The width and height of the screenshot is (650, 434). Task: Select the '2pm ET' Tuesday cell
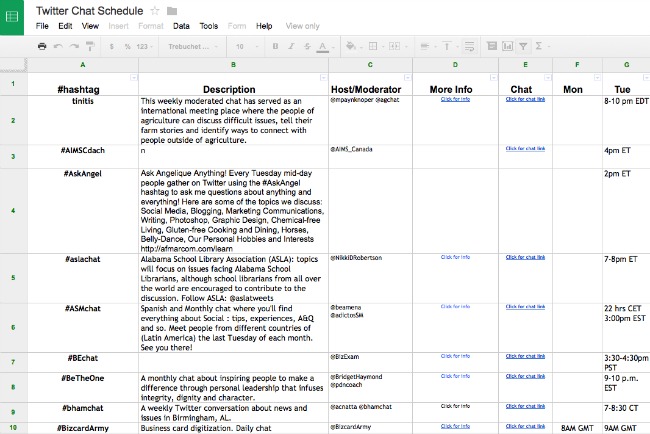626,211
